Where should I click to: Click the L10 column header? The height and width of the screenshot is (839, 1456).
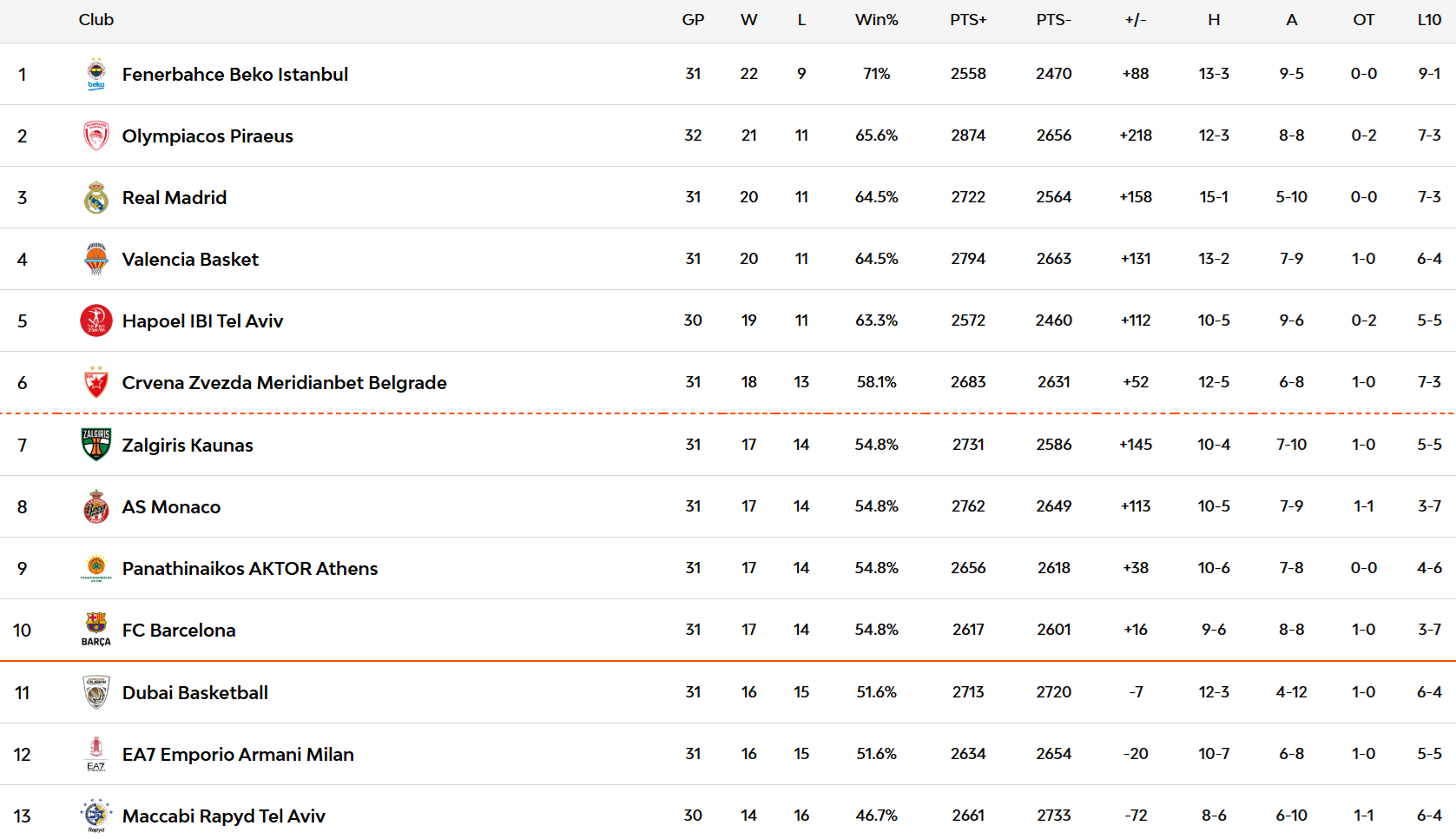click(x=1429, y=20)
